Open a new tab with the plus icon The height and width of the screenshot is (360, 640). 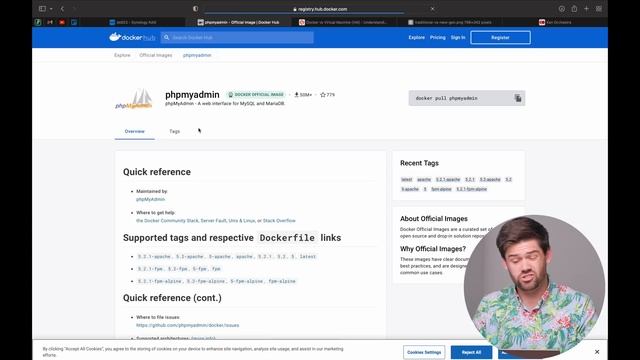[x=587, y=9]
